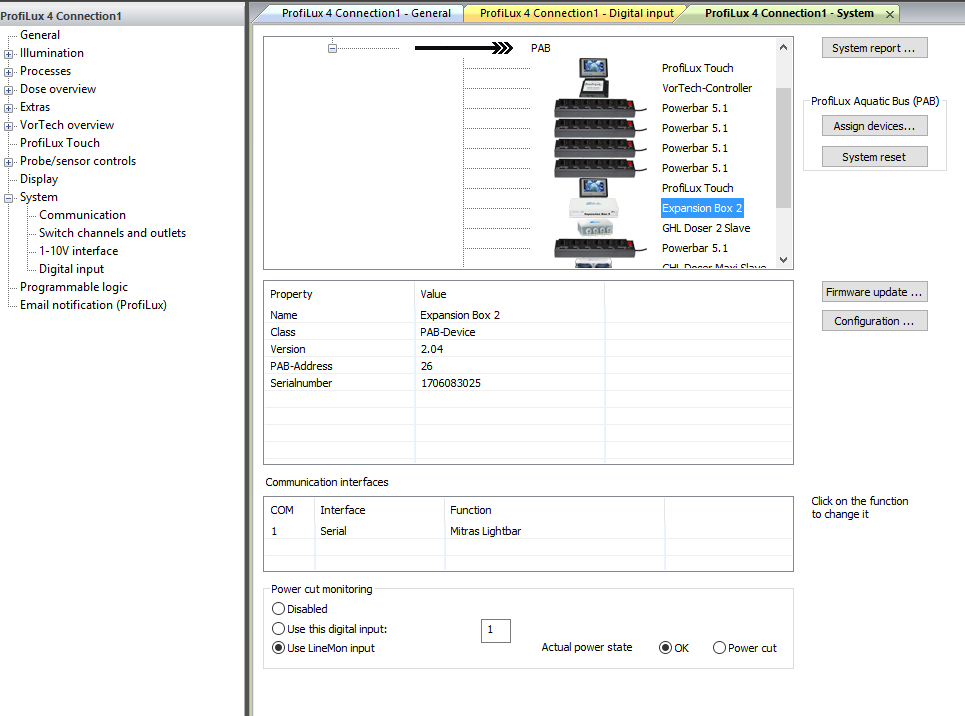Select the GHL Doser 2 Slave label
Screen dimensions: 965x716
pos(706,228)
